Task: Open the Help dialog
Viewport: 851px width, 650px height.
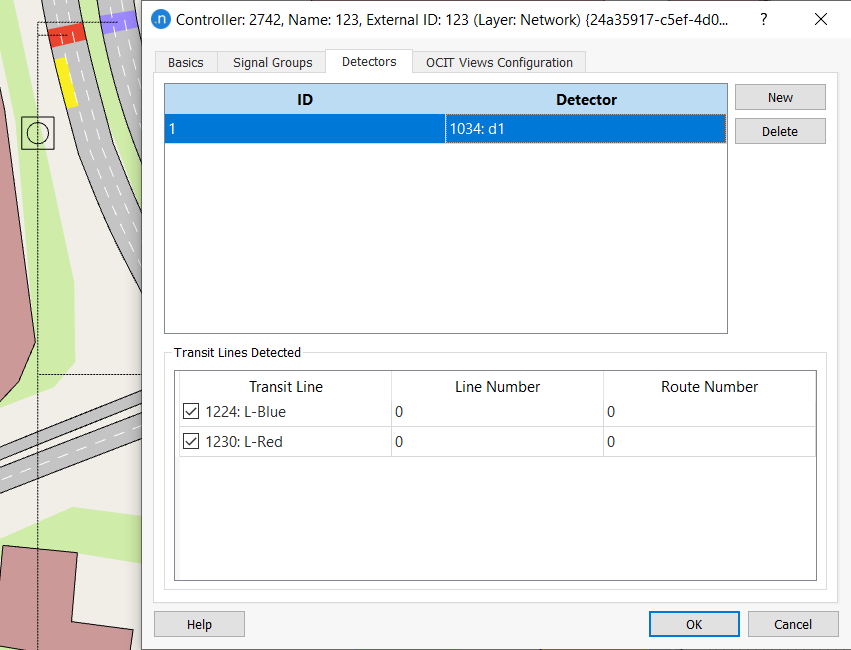Action: point(198,623)
